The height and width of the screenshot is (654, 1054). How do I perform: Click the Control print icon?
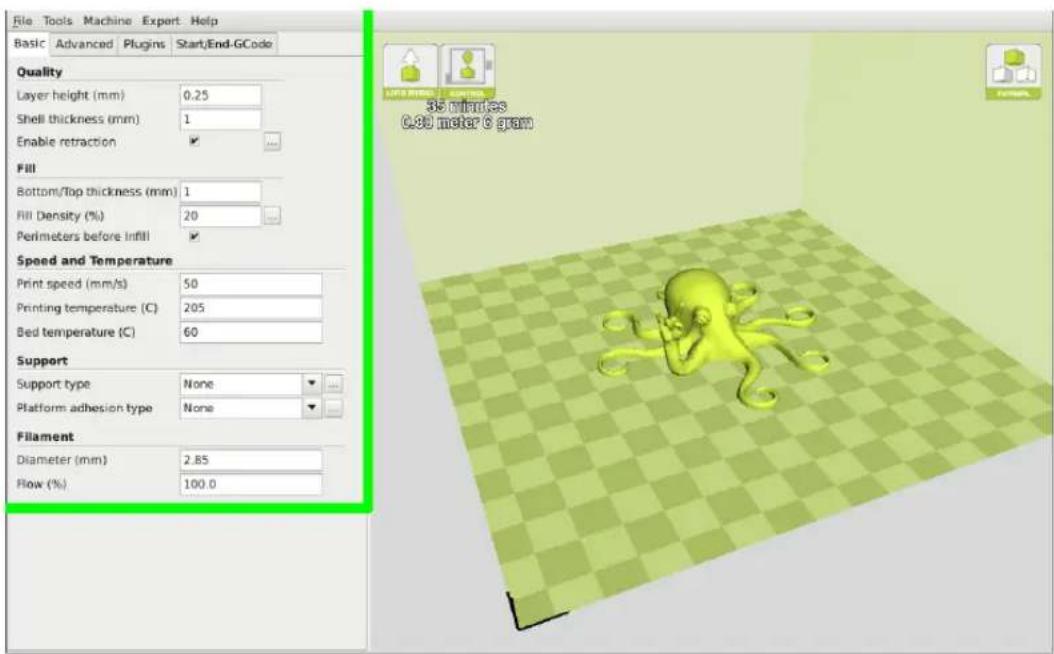pos(467,72)
